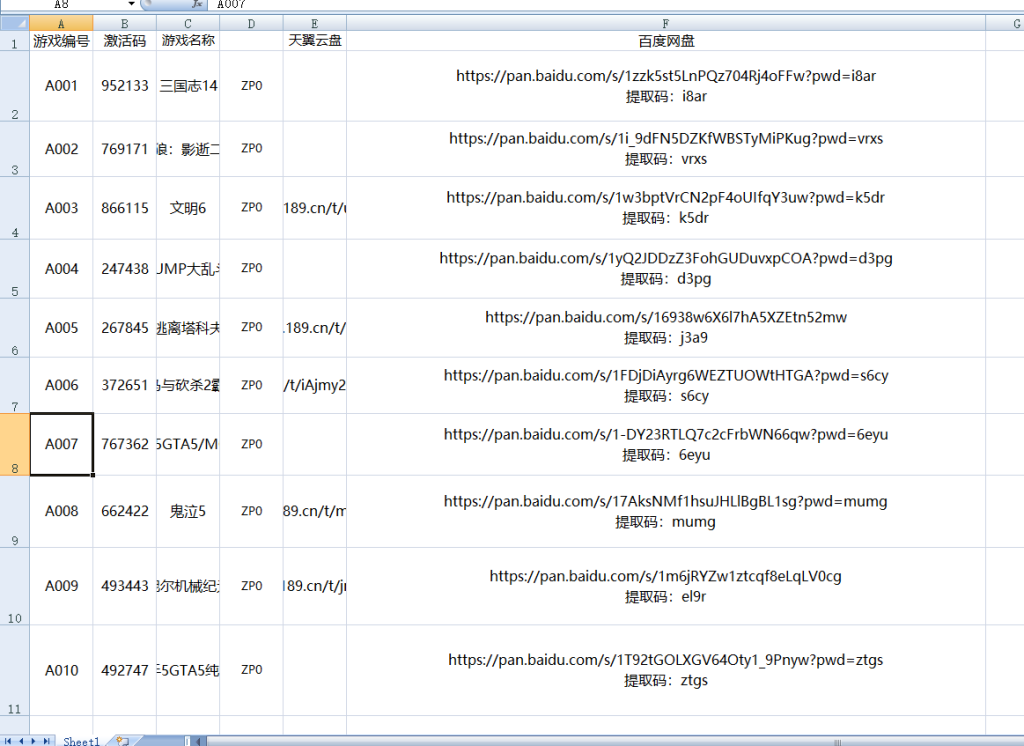Click the 百度网盘 header cell
The height and width of the screenshot is (746, 1024).
(665, 41)
